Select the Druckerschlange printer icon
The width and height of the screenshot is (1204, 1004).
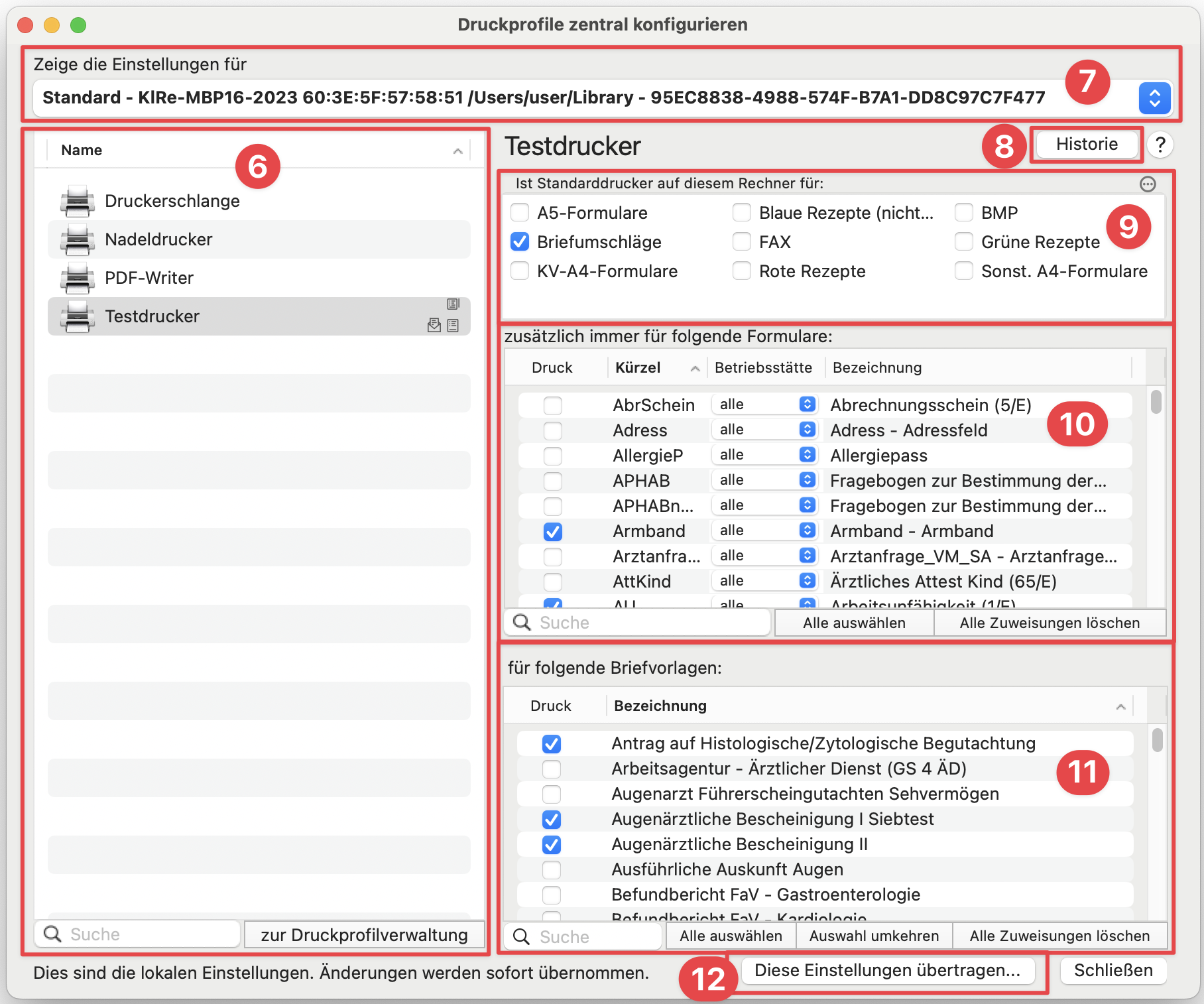coord(78,202)
